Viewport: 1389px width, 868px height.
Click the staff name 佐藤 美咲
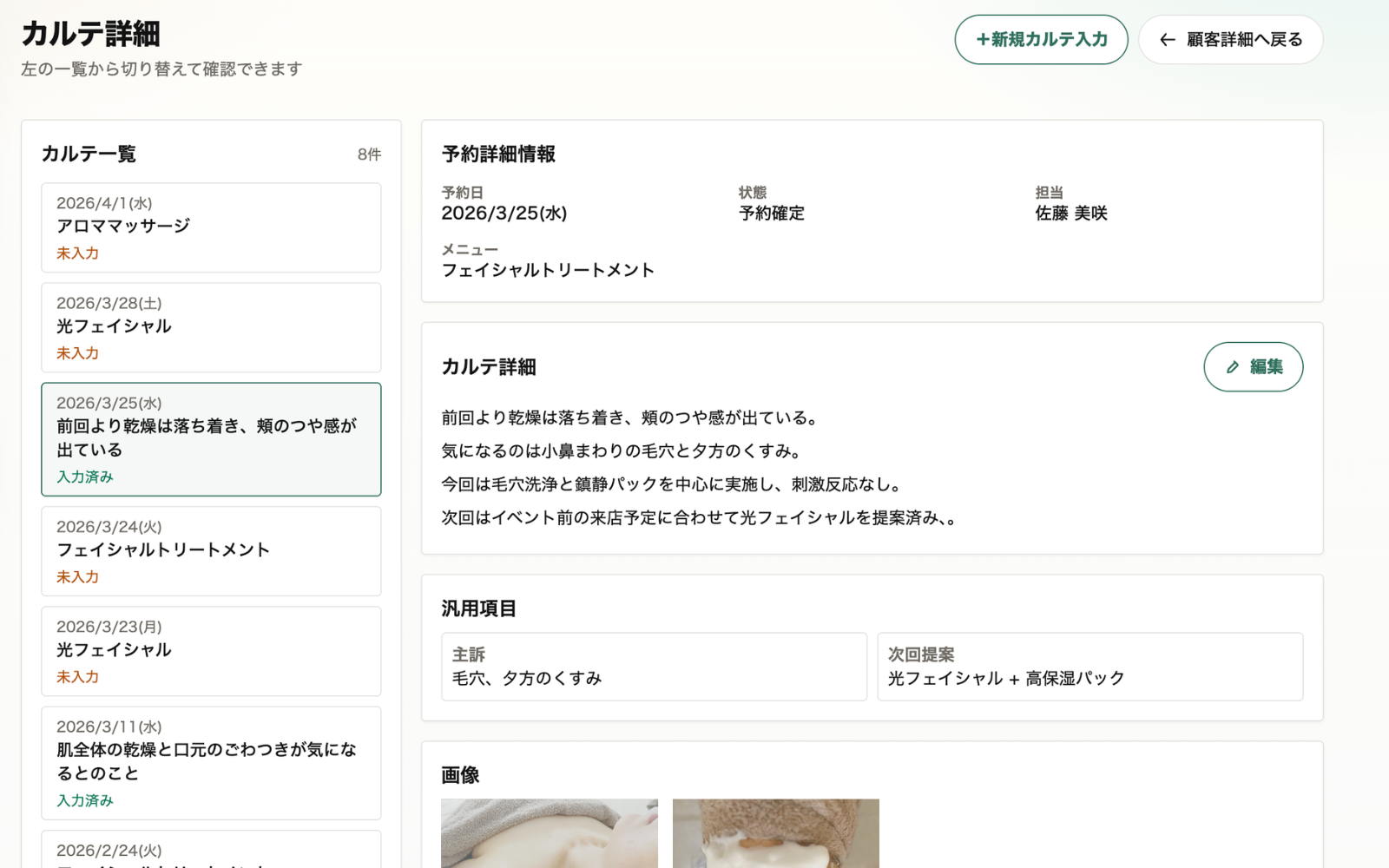(1071, 214)
